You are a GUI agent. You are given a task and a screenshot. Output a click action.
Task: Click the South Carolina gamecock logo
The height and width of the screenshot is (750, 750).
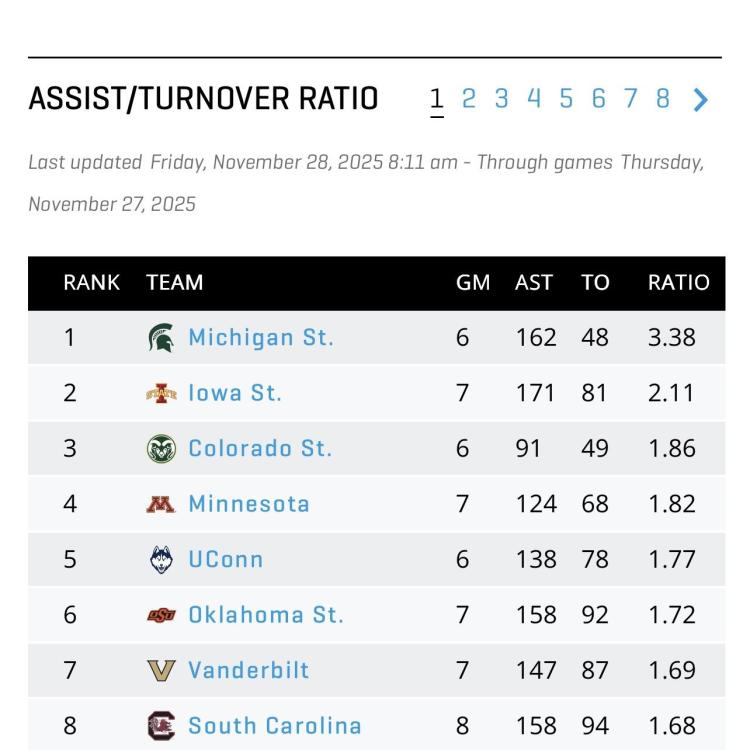click(160, 725)
